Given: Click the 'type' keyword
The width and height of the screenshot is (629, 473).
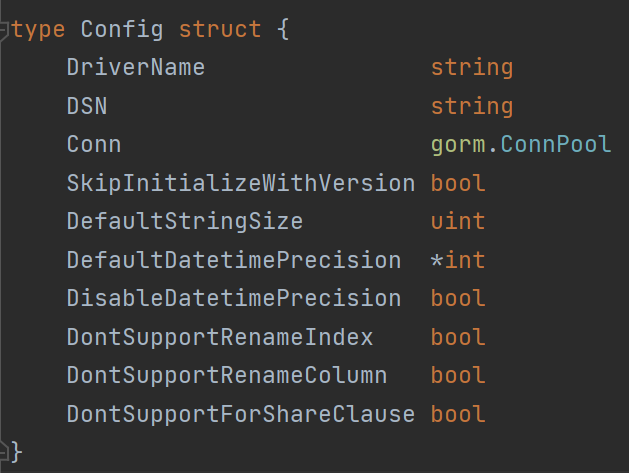Looking at the screenshot, I should pyautogui.click(x=38, y=29).
